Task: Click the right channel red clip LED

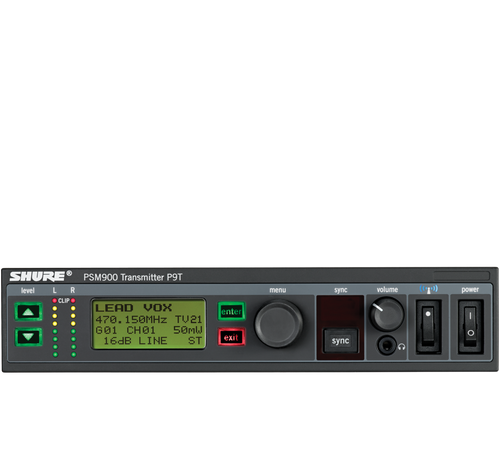Action: pos(73,301)
